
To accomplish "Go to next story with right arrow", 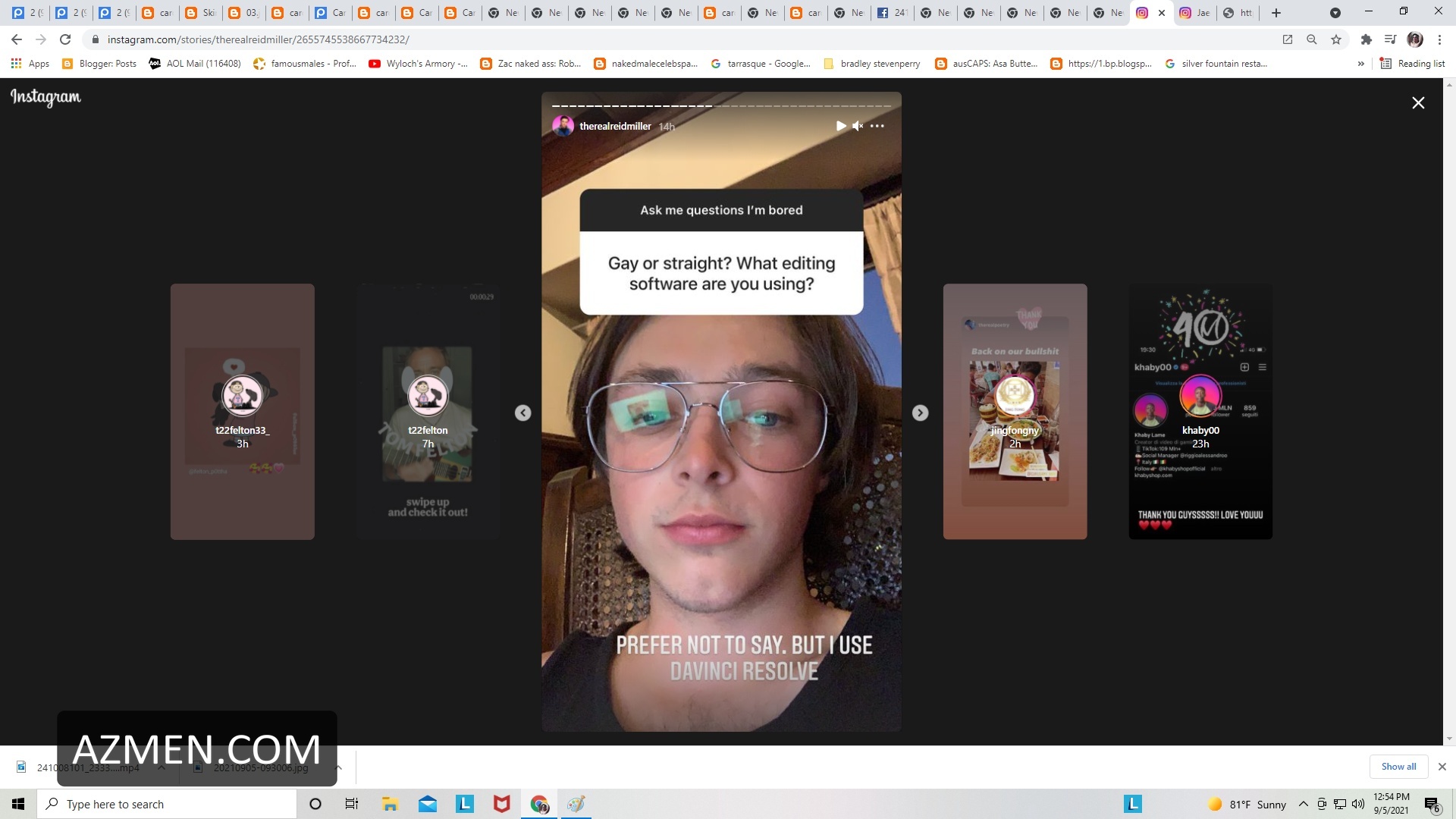I will click(920, 413).
